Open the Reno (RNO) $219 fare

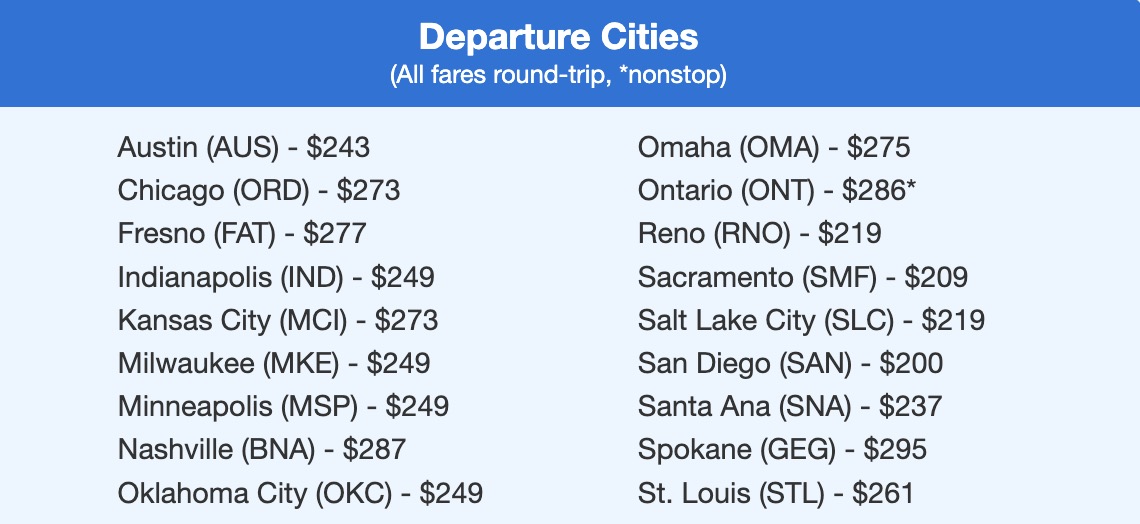(760, 234)
